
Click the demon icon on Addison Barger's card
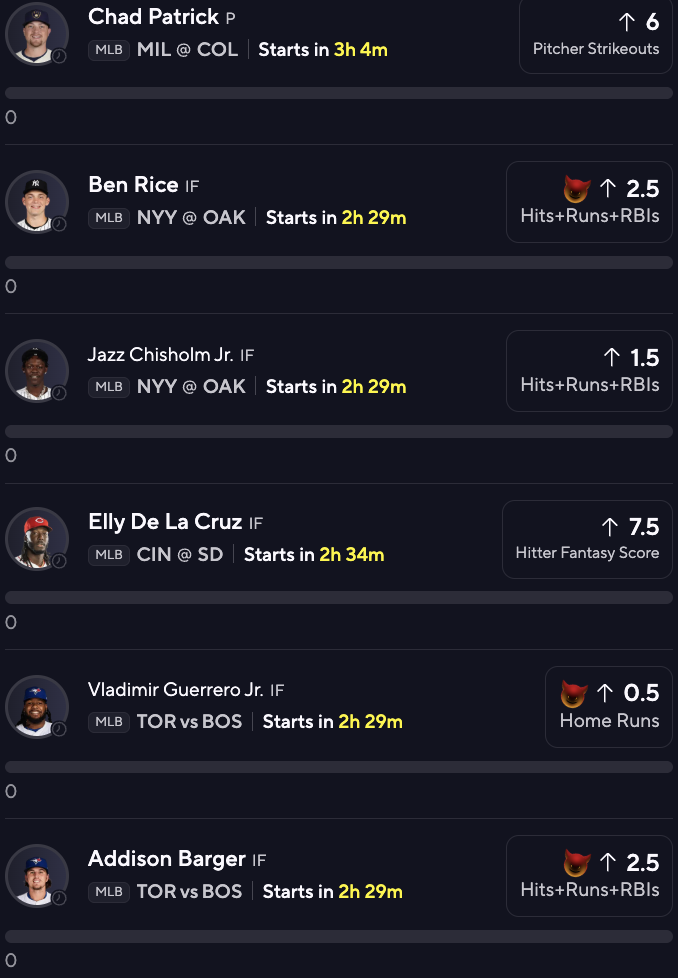tap(576, 863)
